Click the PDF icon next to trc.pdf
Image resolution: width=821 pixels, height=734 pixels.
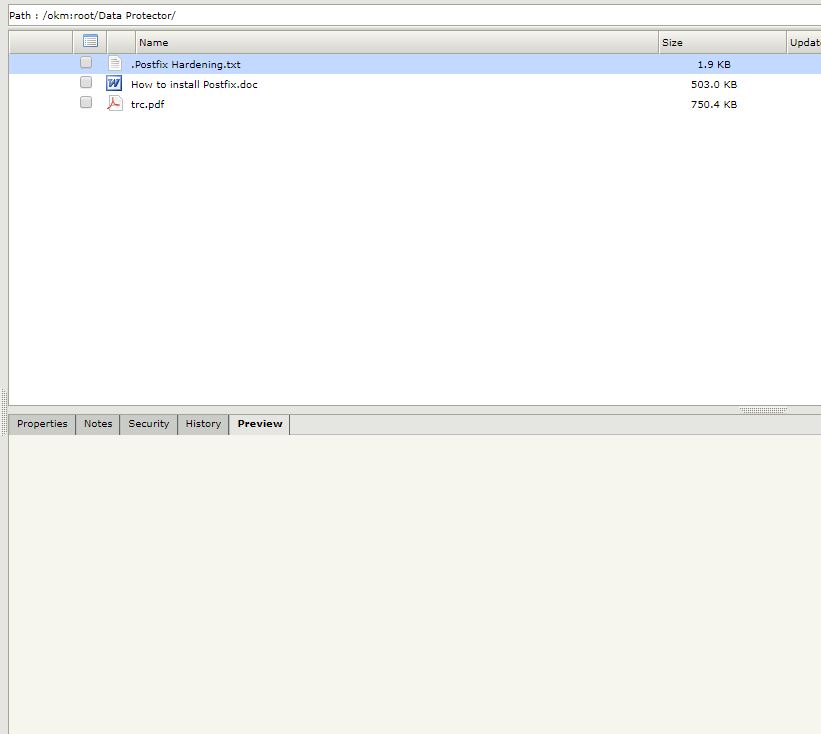[x=114, y=104]
